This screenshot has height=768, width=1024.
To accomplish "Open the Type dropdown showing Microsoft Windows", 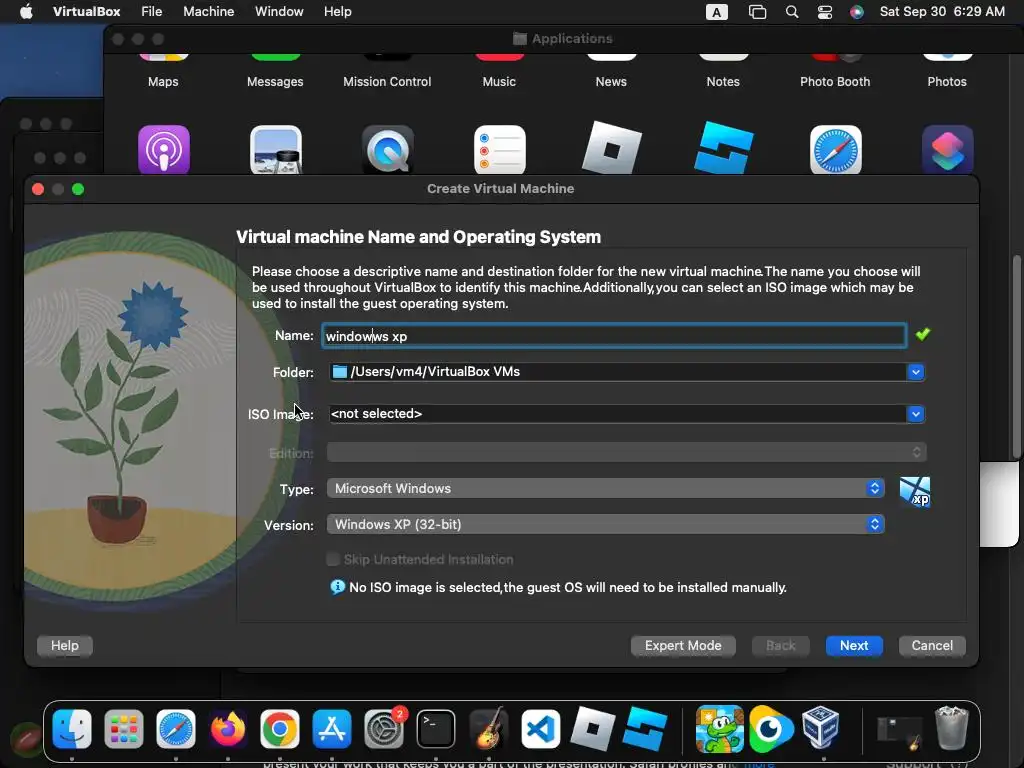I will tap(605, 488).
